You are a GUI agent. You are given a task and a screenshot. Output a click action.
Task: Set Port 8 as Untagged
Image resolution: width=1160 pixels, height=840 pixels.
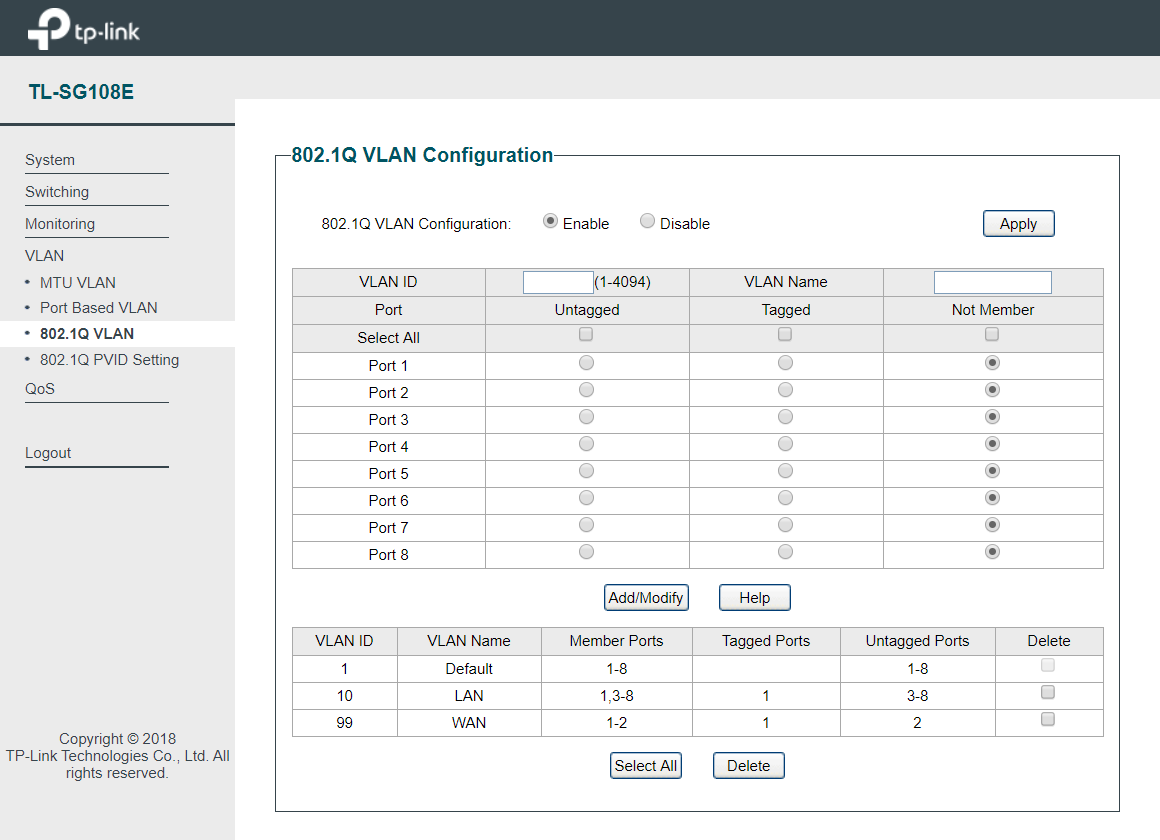tap(586, 552)
